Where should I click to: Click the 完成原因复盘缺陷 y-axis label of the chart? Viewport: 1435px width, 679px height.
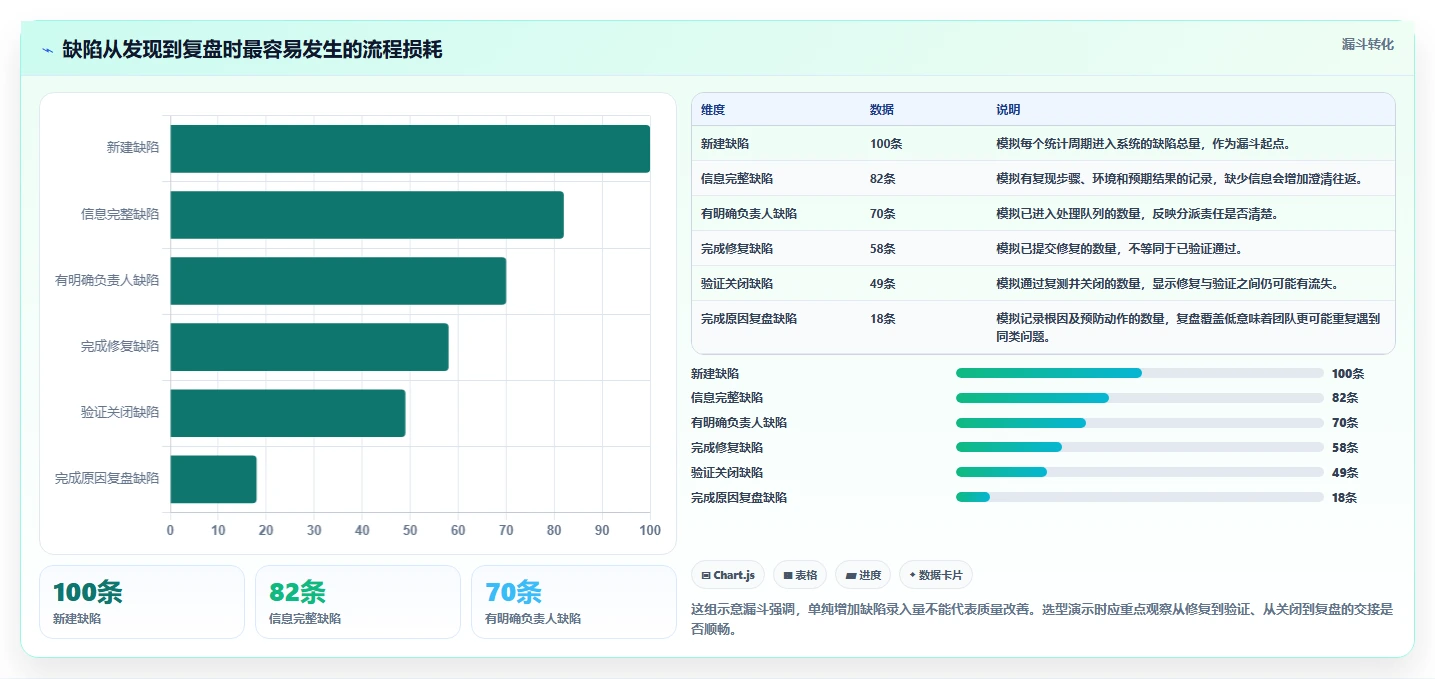pos(107,479)
